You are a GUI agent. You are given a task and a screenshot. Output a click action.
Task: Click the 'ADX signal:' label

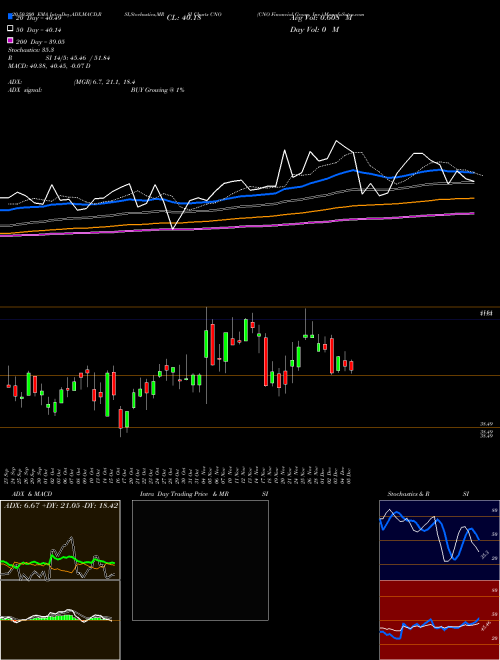25,90
